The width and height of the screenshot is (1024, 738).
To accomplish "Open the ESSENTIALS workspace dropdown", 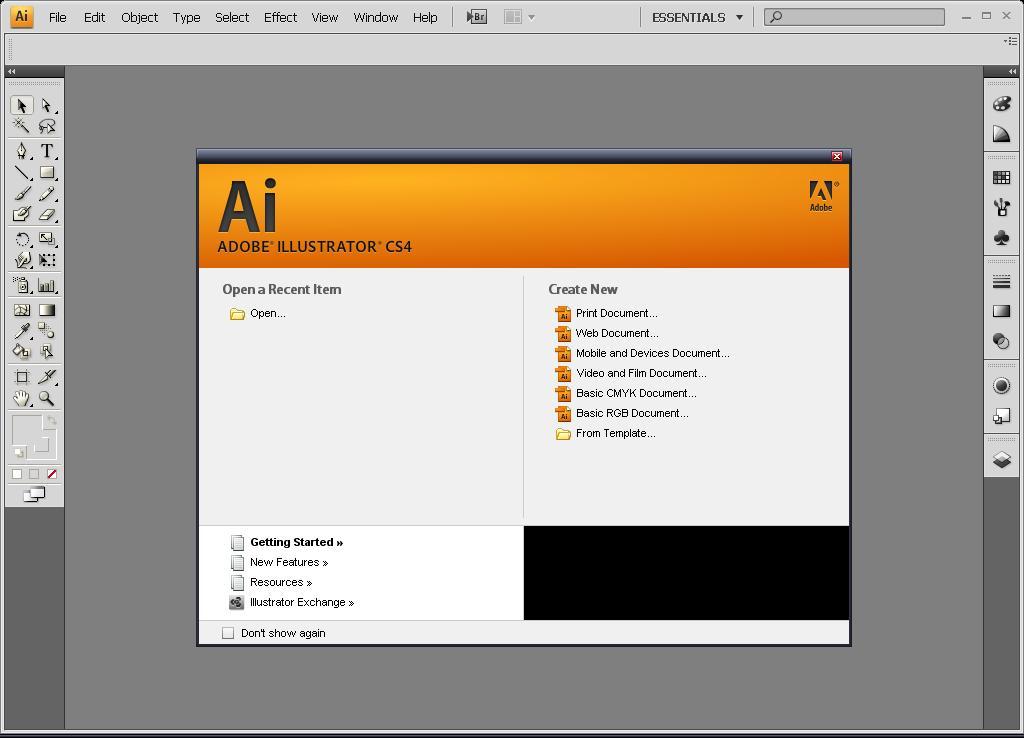I will coord(697,18).
